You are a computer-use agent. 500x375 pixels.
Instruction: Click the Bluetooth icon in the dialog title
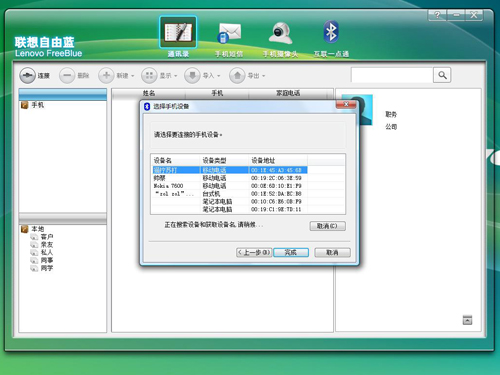147,106
